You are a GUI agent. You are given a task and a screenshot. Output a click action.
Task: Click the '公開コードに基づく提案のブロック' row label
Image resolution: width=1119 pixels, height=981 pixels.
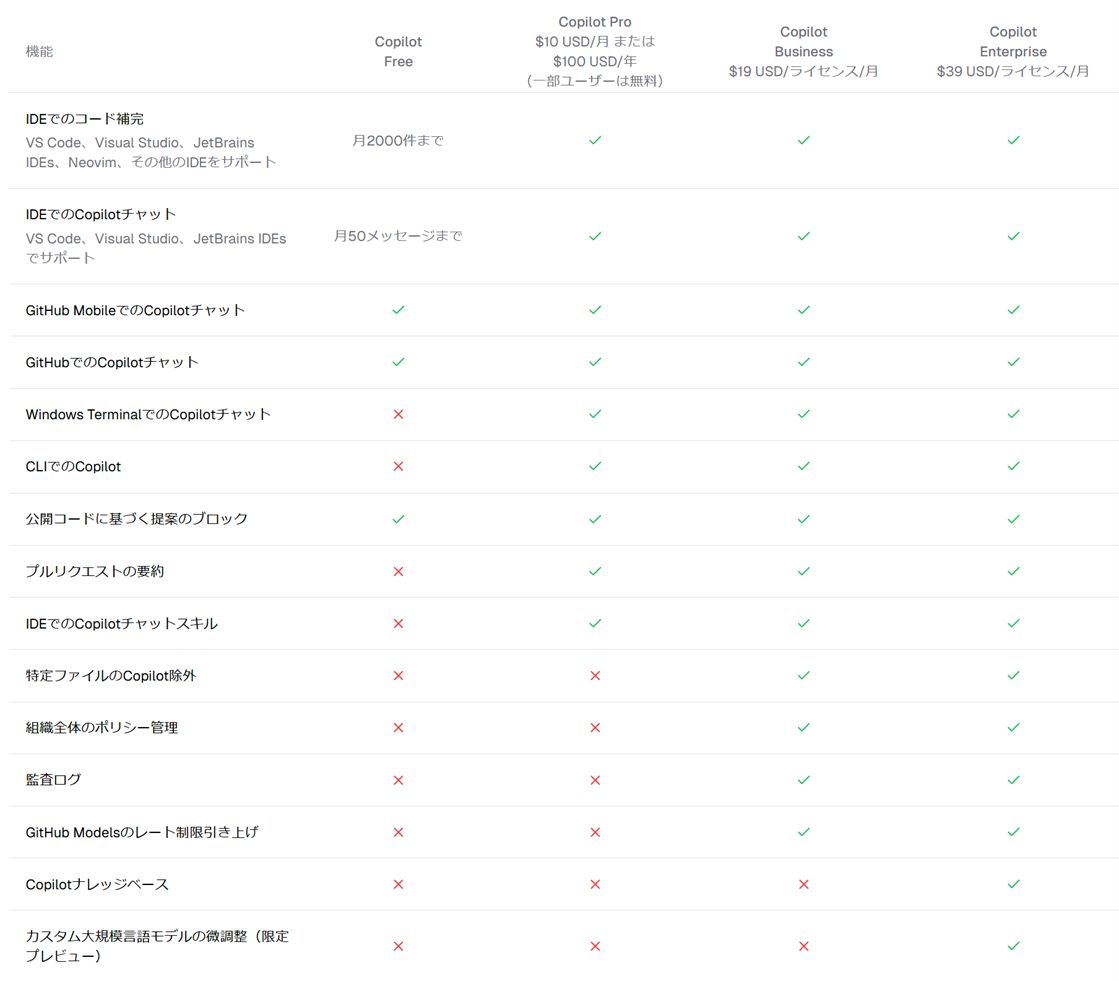coord(137,519)
